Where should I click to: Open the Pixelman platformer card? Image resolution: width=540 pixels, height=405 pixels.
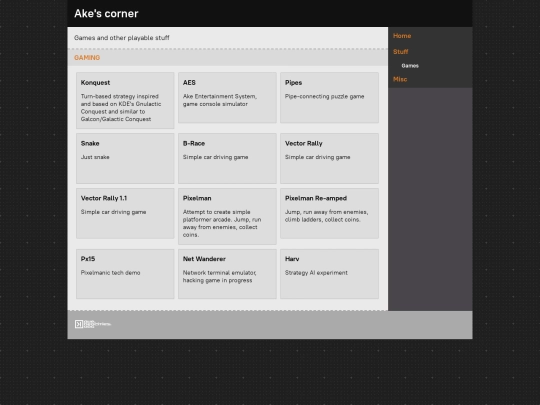click(227, 216)
